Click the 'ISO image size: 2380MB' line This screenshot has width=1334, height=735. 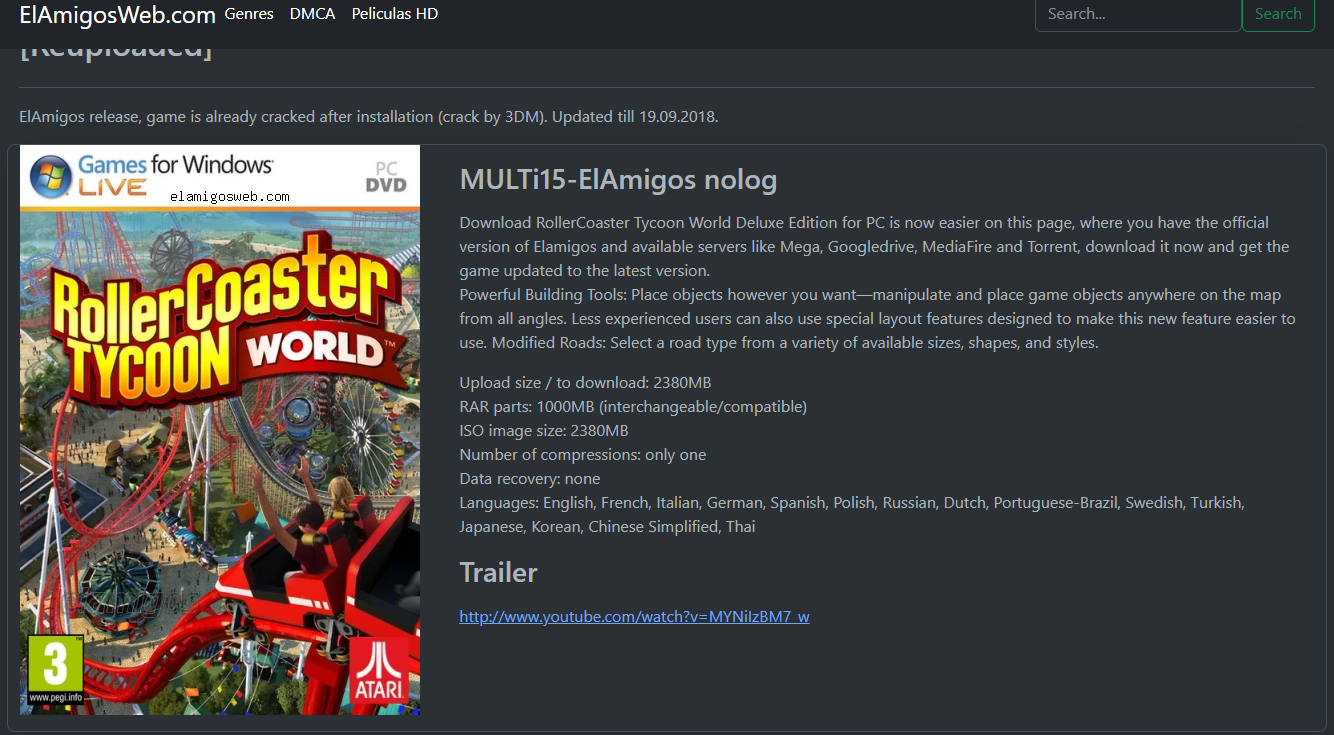point(544,430)
